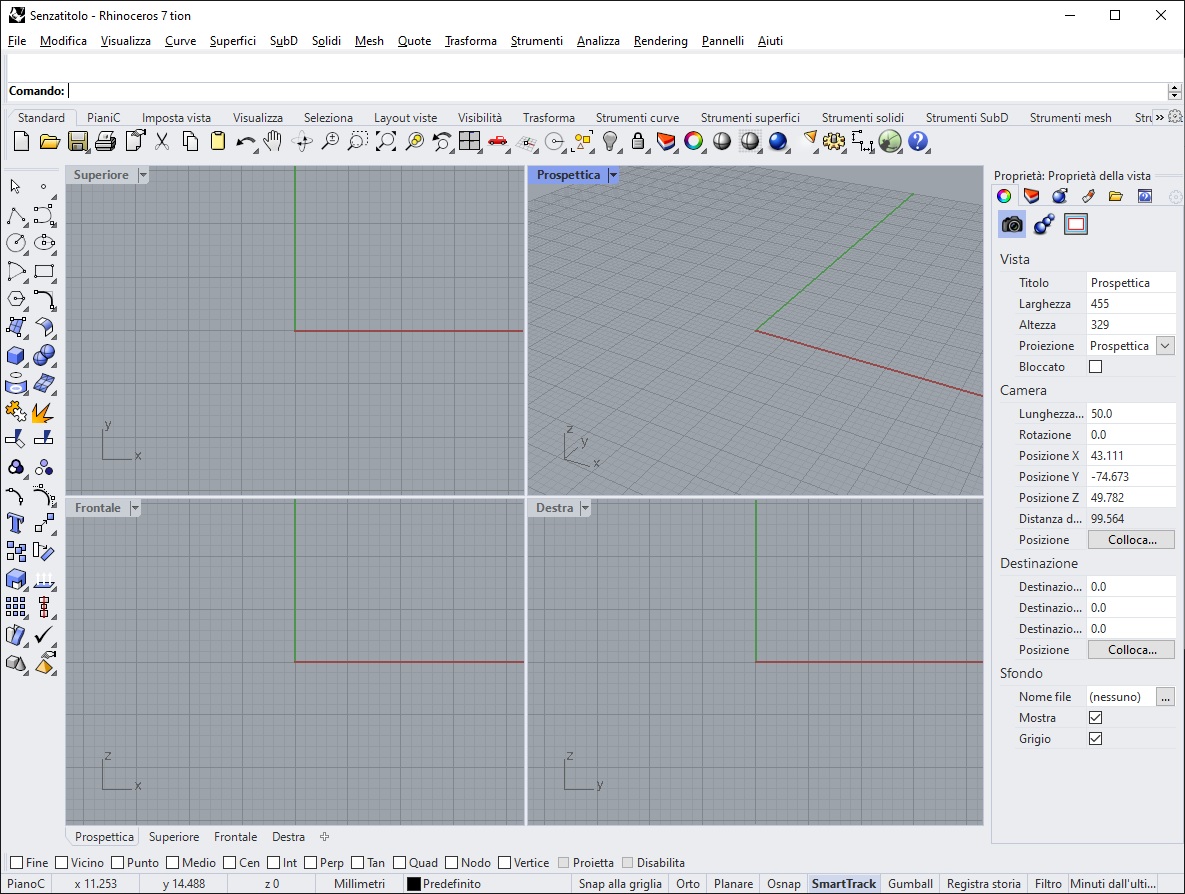Toggle the Bloccato checkbox
1185x894 pixels.
coord(1095,367)
